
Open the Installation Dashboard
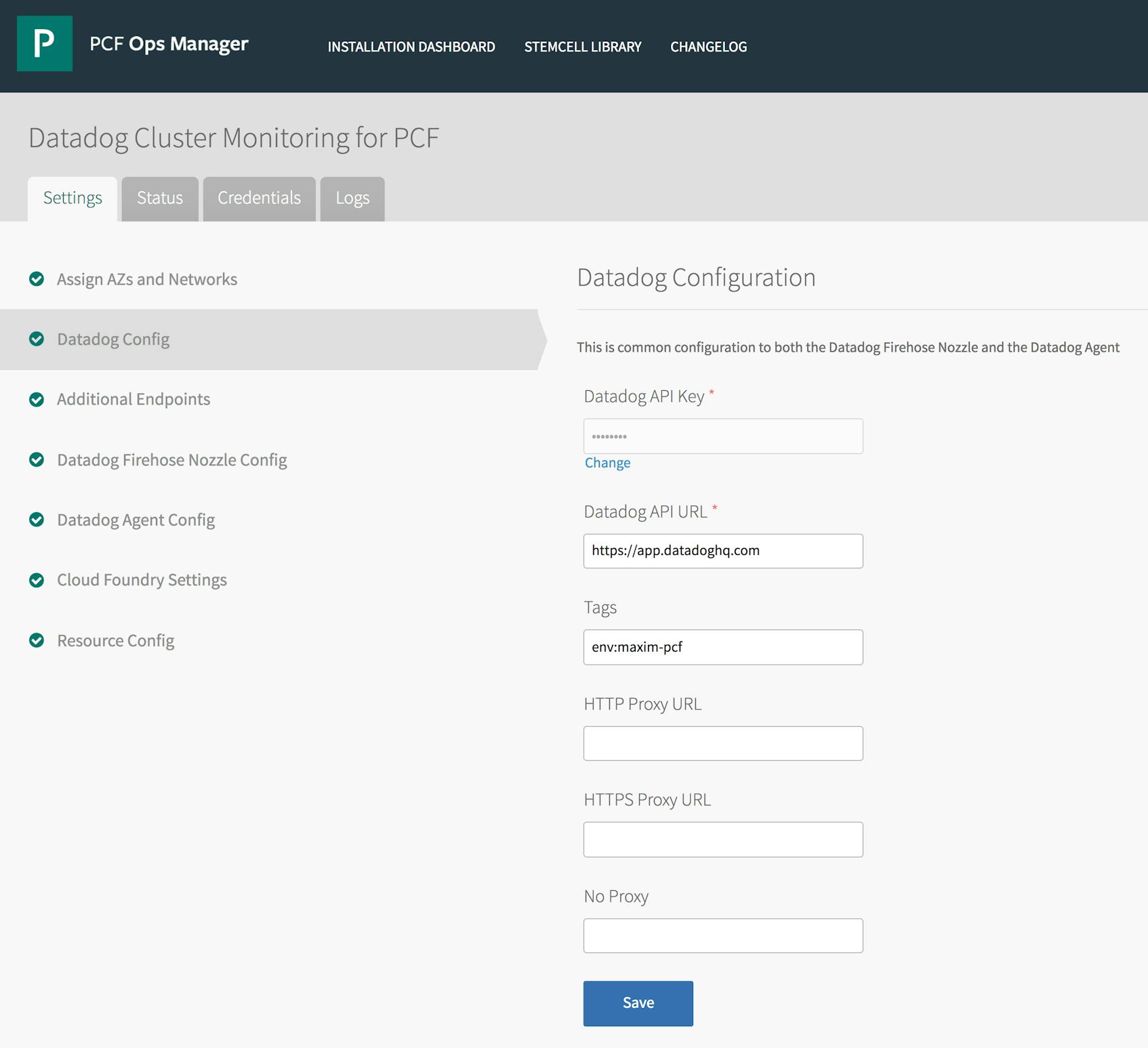(x=411, y=46)
